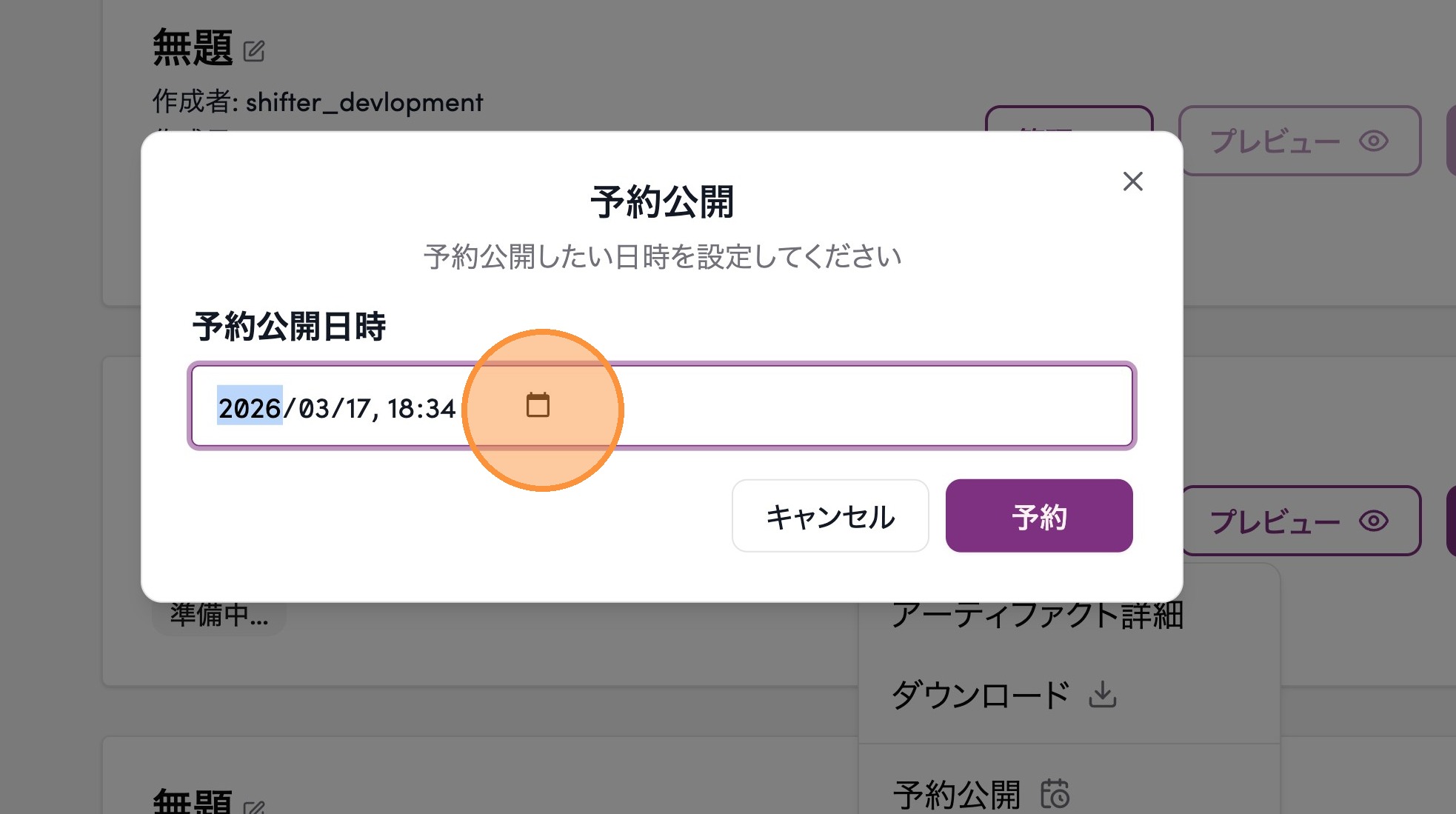Select the year 2026 segment

pyautogui.click(x=249, y=408)
